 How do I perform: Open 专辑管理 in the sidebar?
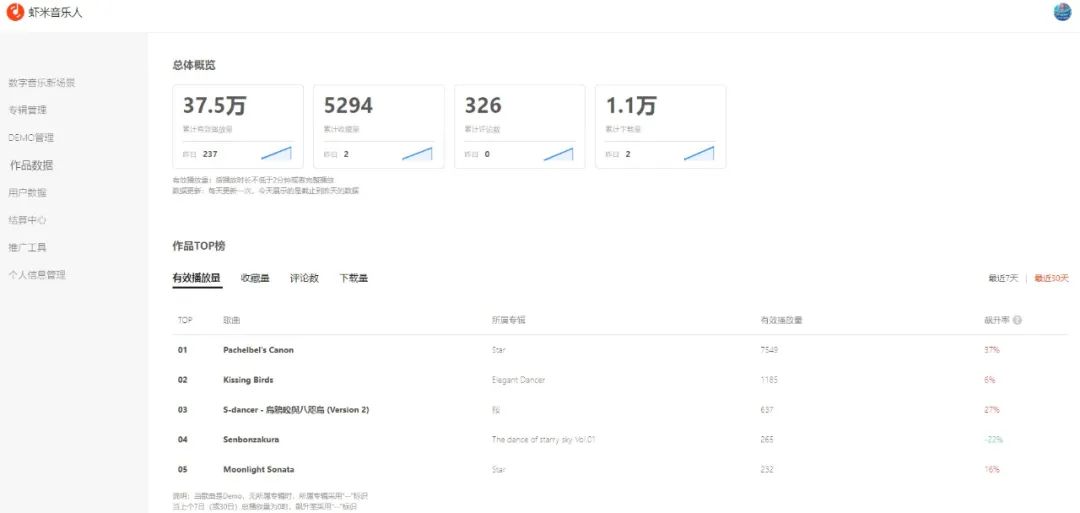coord(28,110)
